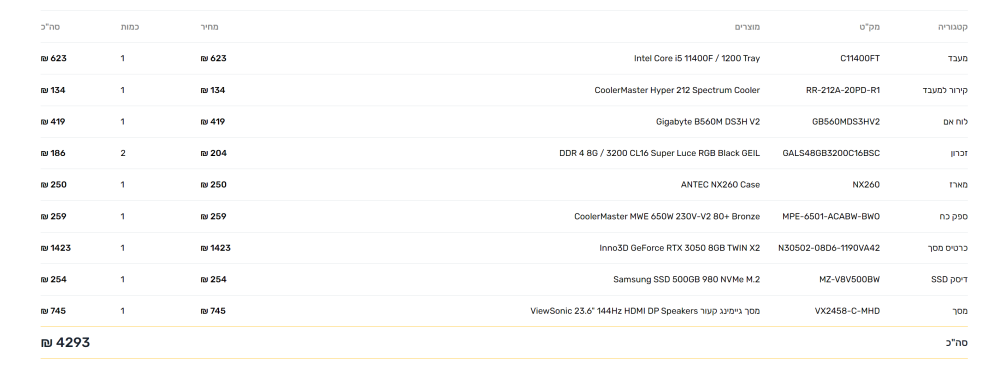Viewport: 1000px width, 370px height.
Task: Click the קטגוריה column header
Action: click(953, 27)
